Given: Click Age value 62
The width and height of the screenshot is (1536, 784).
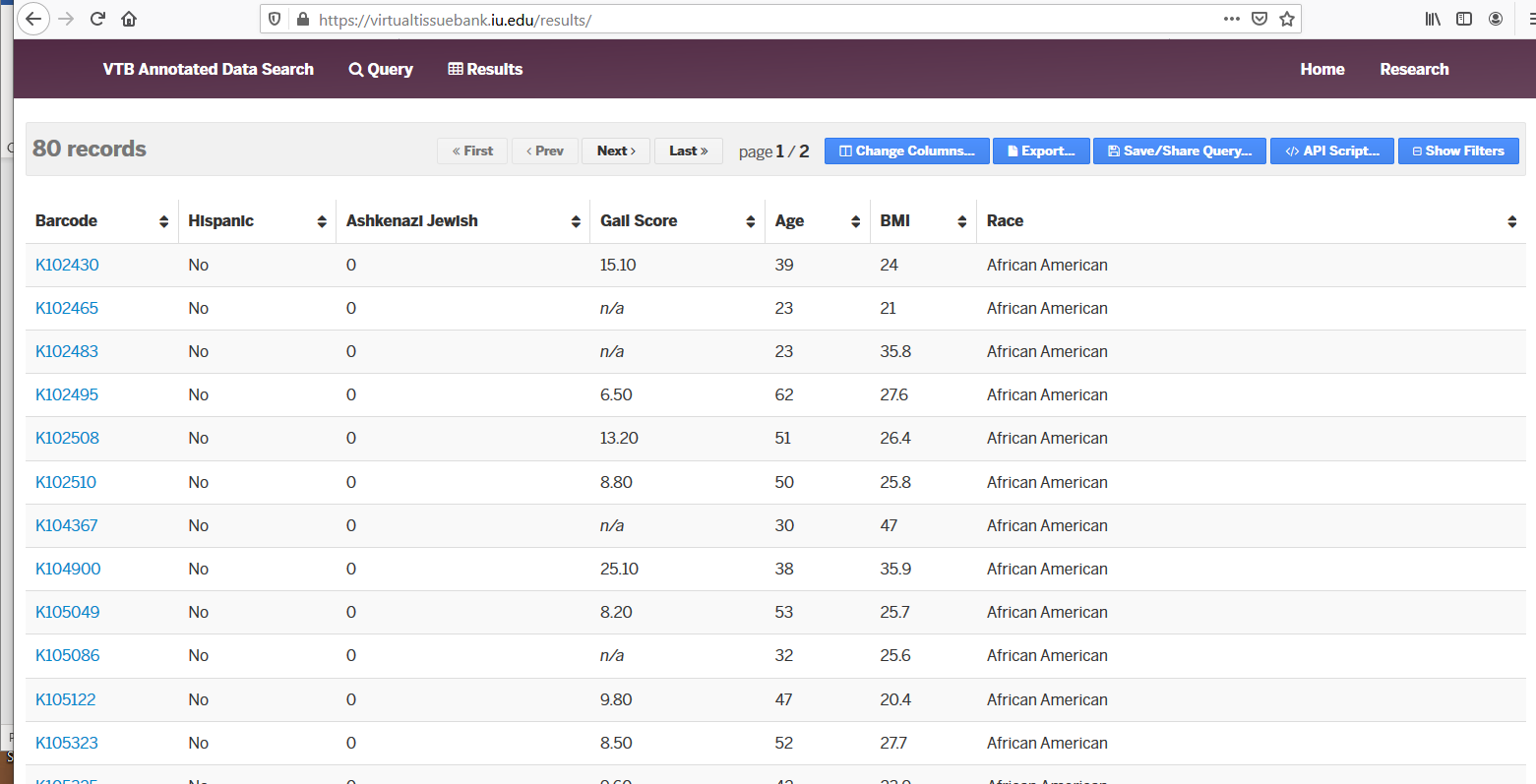Looking at the screenshot, I should 784,394.
